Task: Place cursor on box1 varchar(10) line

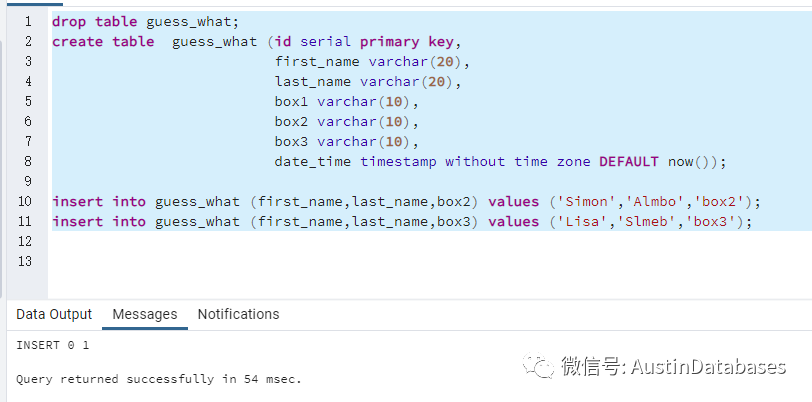Action: tap(345, 101)
